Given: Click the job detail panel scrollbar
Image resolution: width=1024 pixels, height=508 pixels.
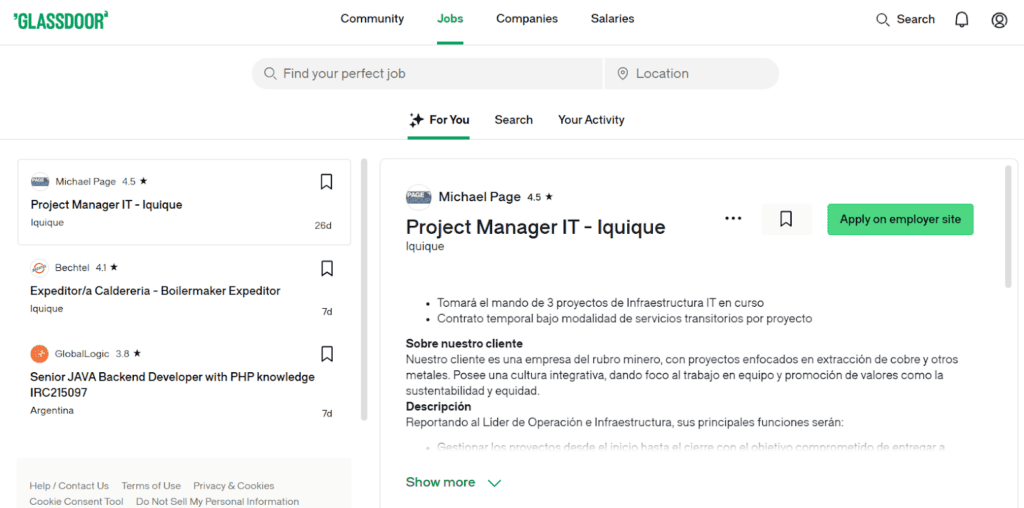Looking at the screenshot, I should [x=1008, y=226].
